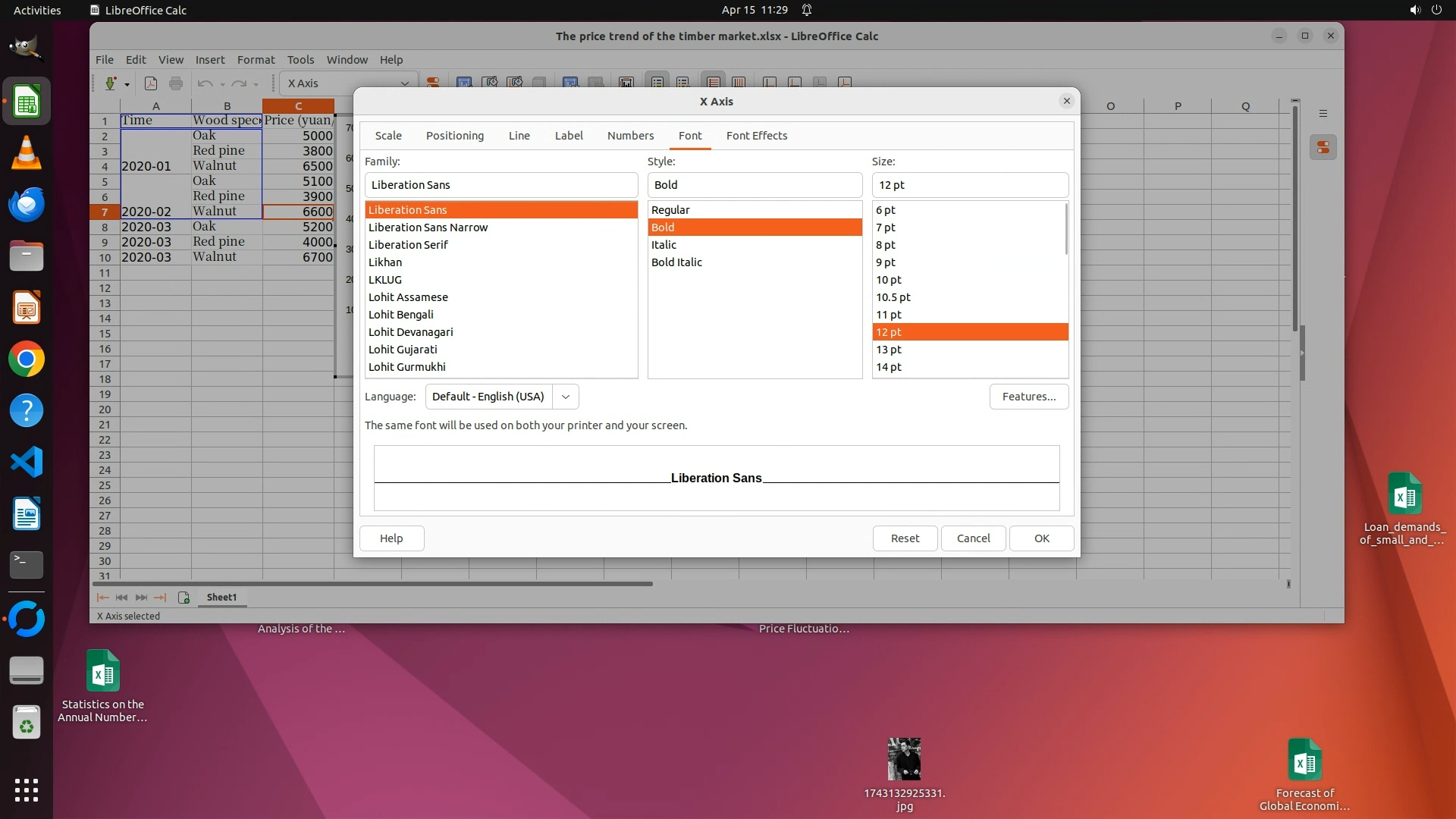Image resolution: width=1456 pixels, height=819 pixels.
Task: Select Italic in the Style list
Action: tap(664, 245)
